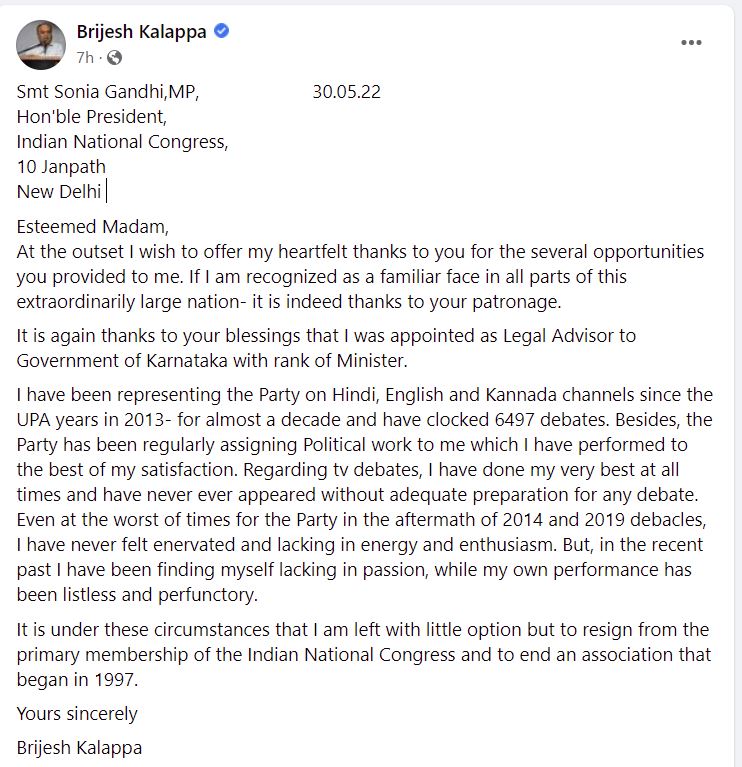Click Brijesh Kalappa's profile picture
Viewport: 742px width, 767px height.
coord(41,43)
